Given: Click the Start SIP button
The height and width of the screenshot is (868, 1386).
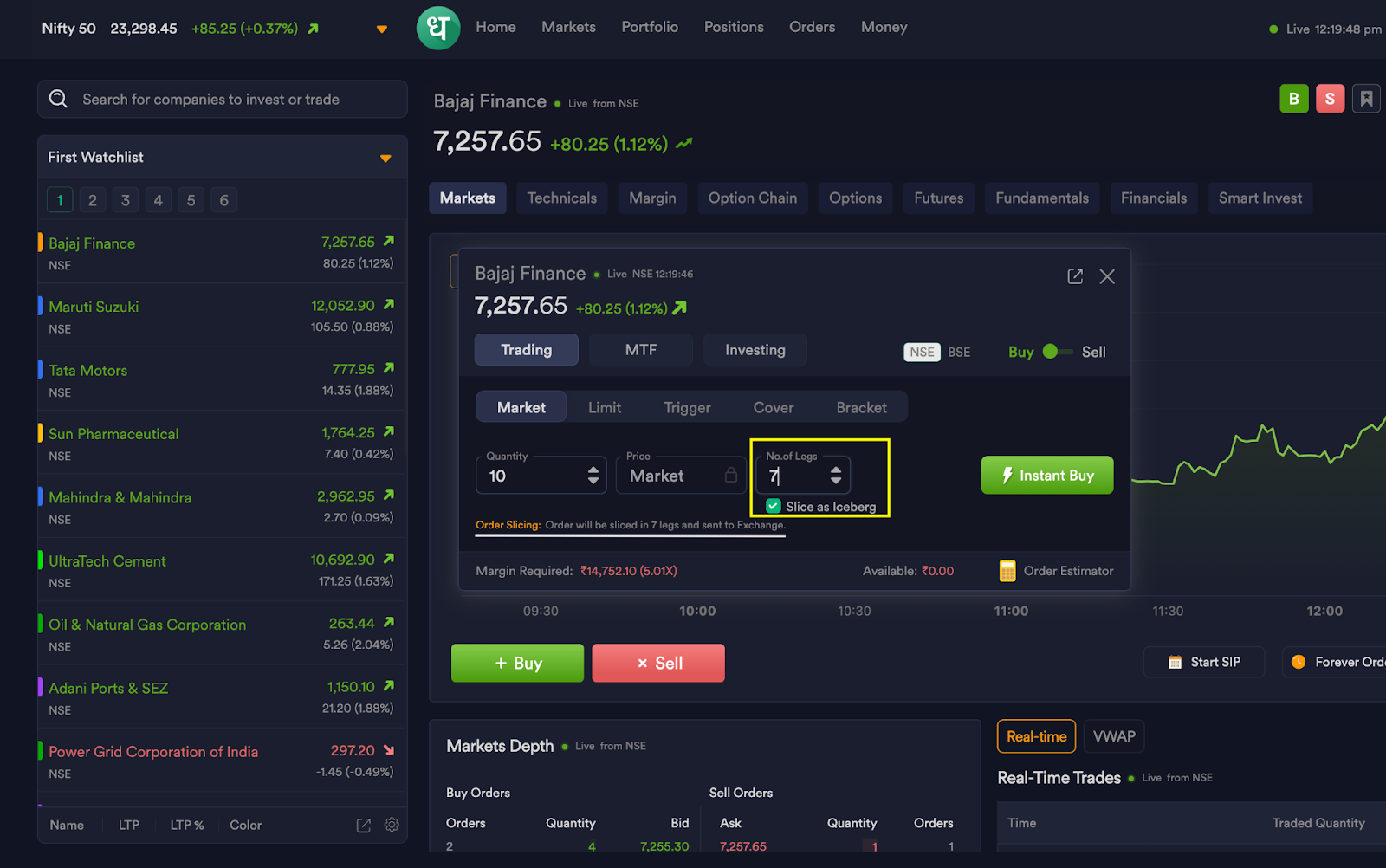Looking at the screenshot, I should pyautogui.click(x=1204, y=662).
